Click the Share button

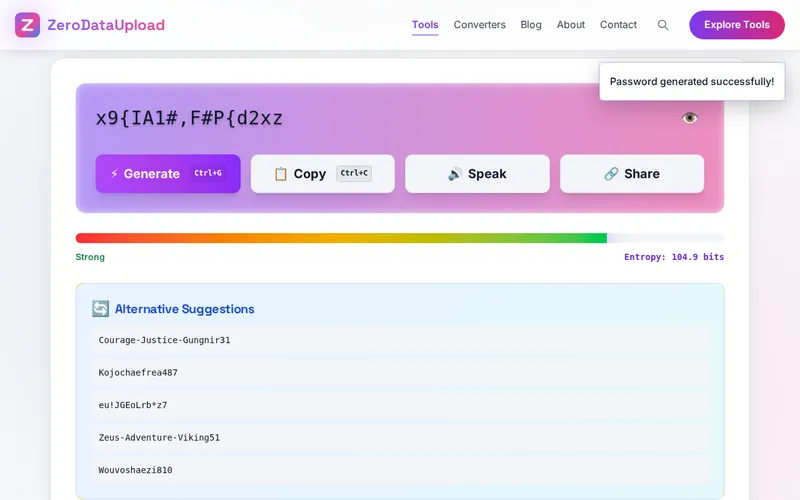[x=632, y=173]
